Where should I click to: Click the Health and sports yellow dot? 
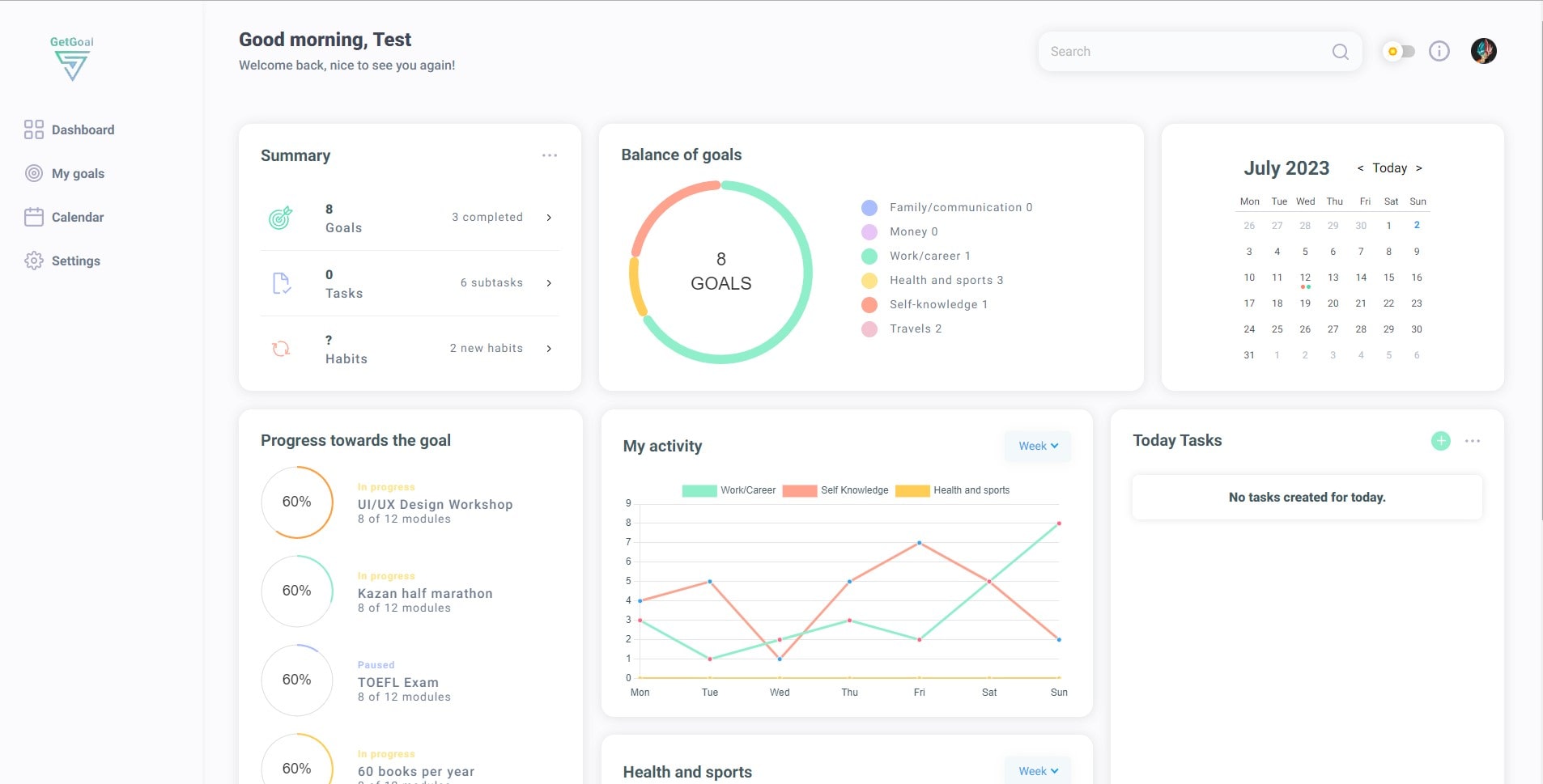point(869,281)
